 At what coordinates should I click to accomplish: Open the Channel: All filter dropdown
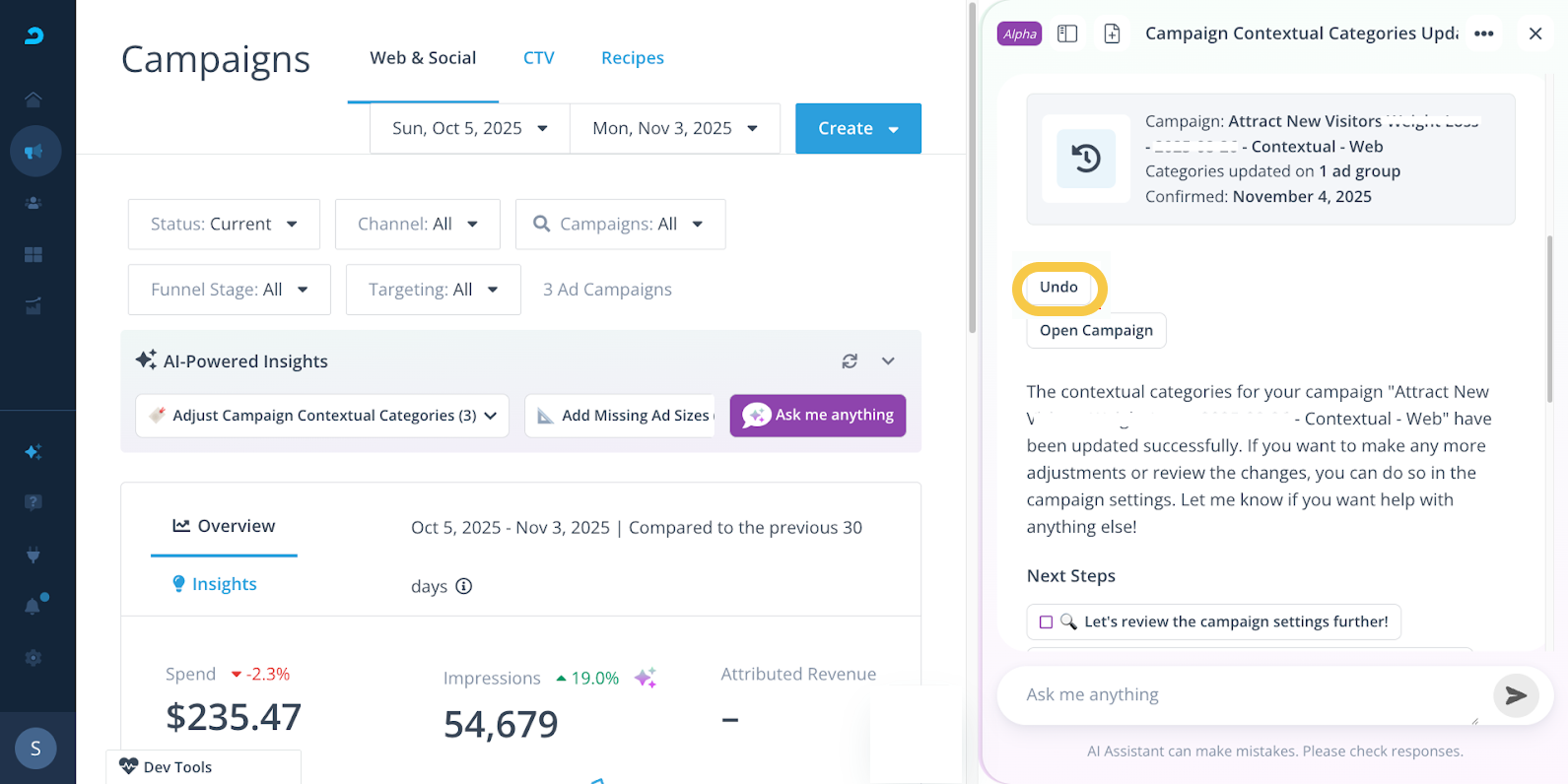(417, 225)
